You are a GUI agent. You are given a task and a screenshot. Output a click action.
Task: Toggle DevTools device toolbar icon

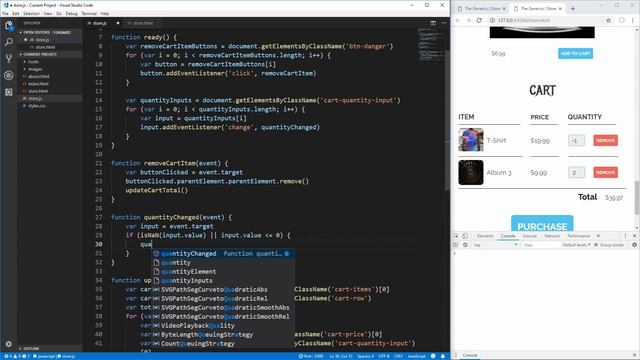465,236
